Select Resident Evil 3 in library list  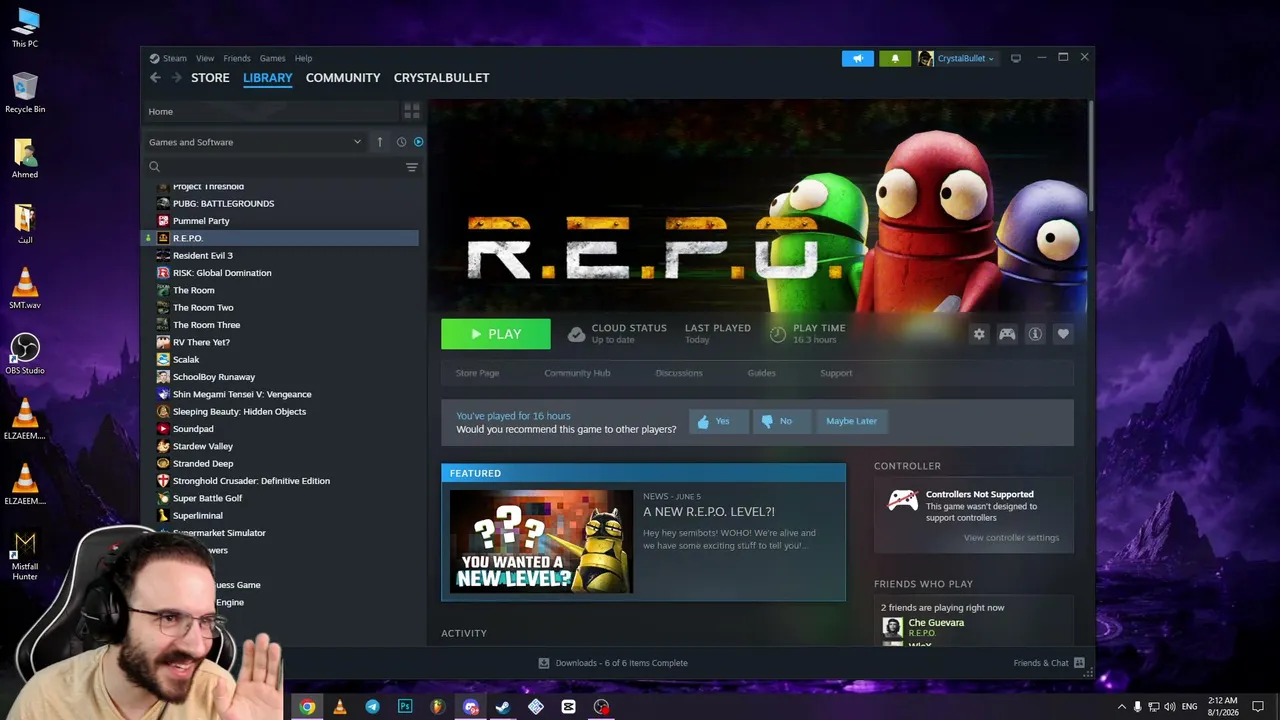tap(203, 256)
